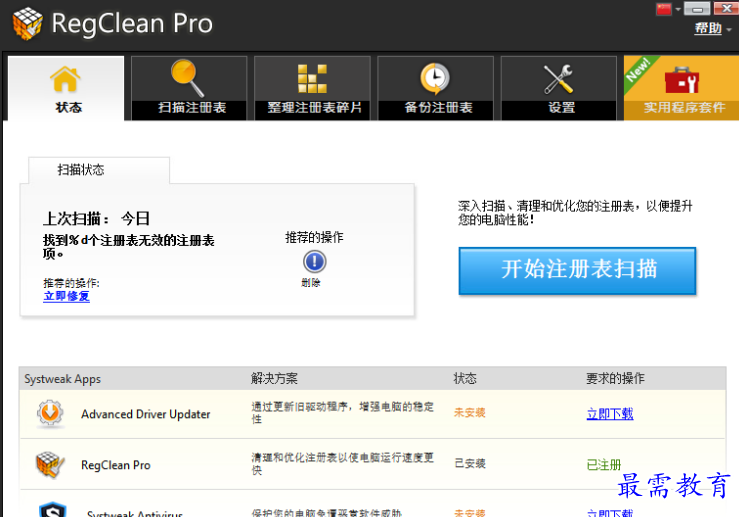Click the 立即修复 link
The width and height of the screenshot is (739, 517).
tap(66, 296)
